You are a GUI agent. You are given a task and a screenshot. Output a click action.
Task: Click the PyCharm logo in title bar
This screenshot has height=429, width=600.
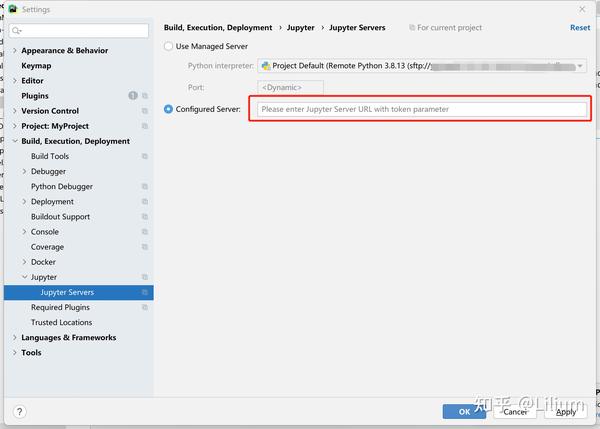coord(11,9)
